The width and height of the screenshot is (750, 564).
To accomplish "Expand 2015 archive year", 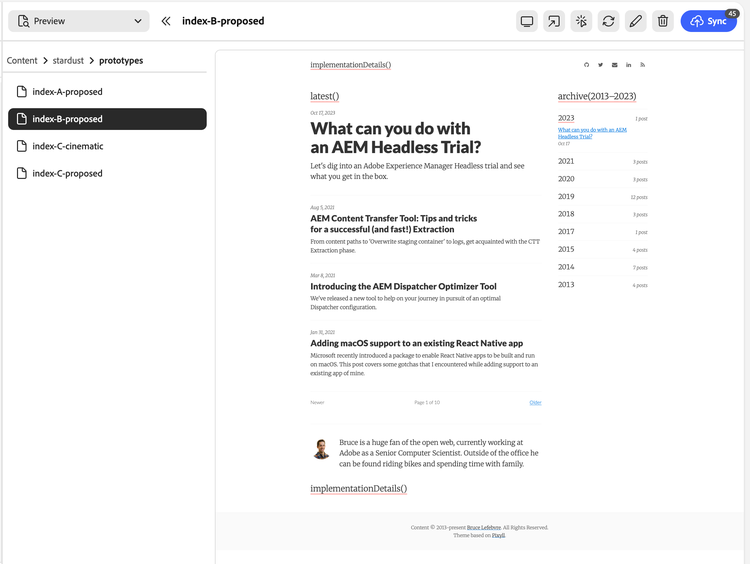I will [566, 249].
